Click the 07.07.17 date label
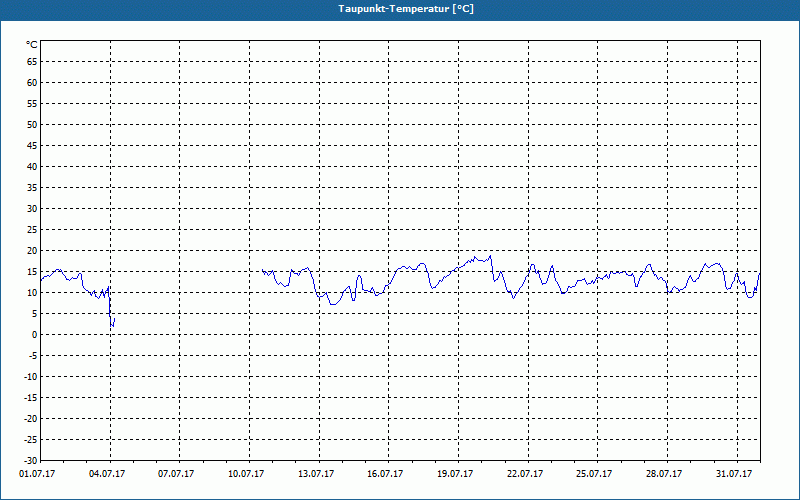Image resolution: width=800 pixels, height=500 pixels. click(176, 474)
